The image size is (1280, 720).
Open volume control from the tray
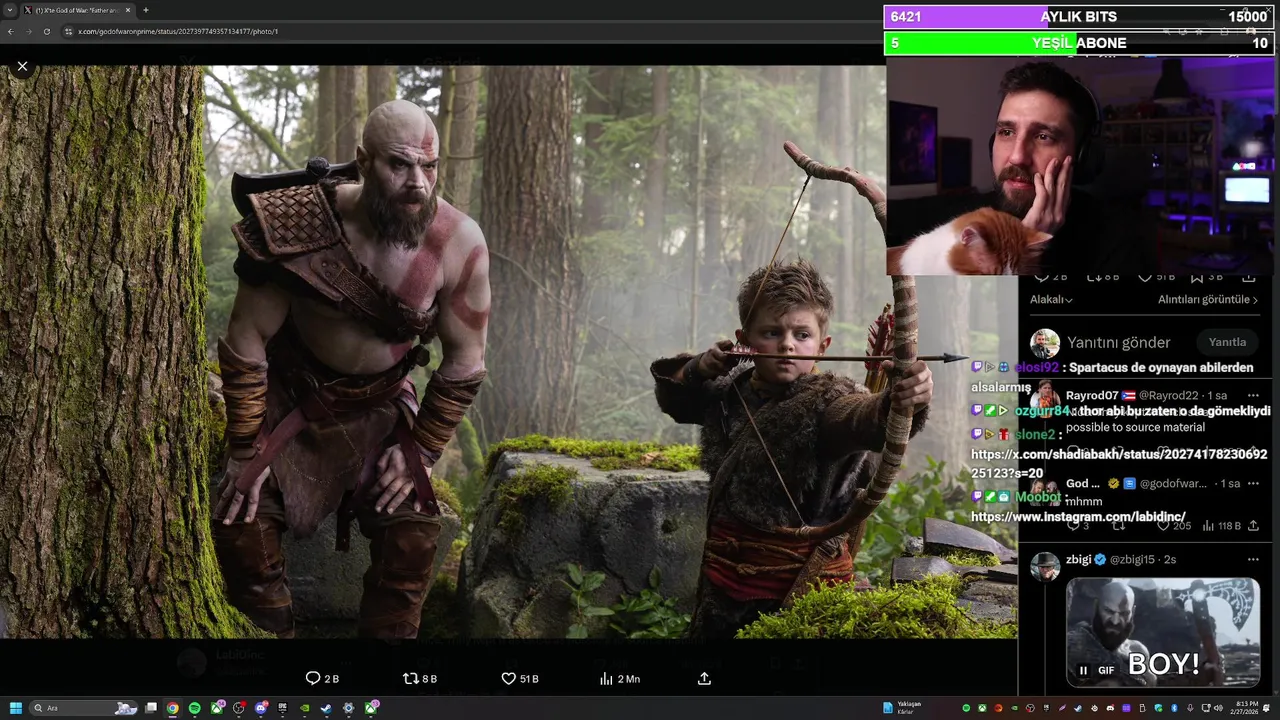[1218, 708]
